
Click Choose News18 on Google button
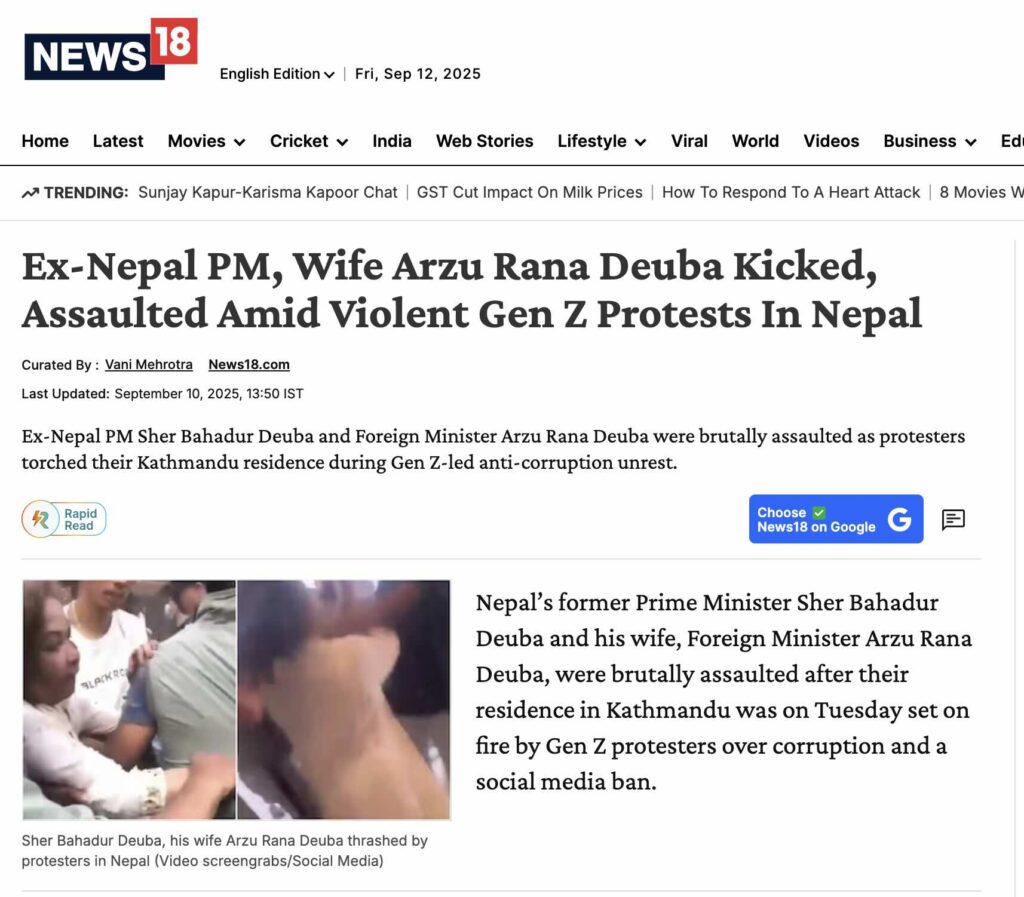coord(836,519)
